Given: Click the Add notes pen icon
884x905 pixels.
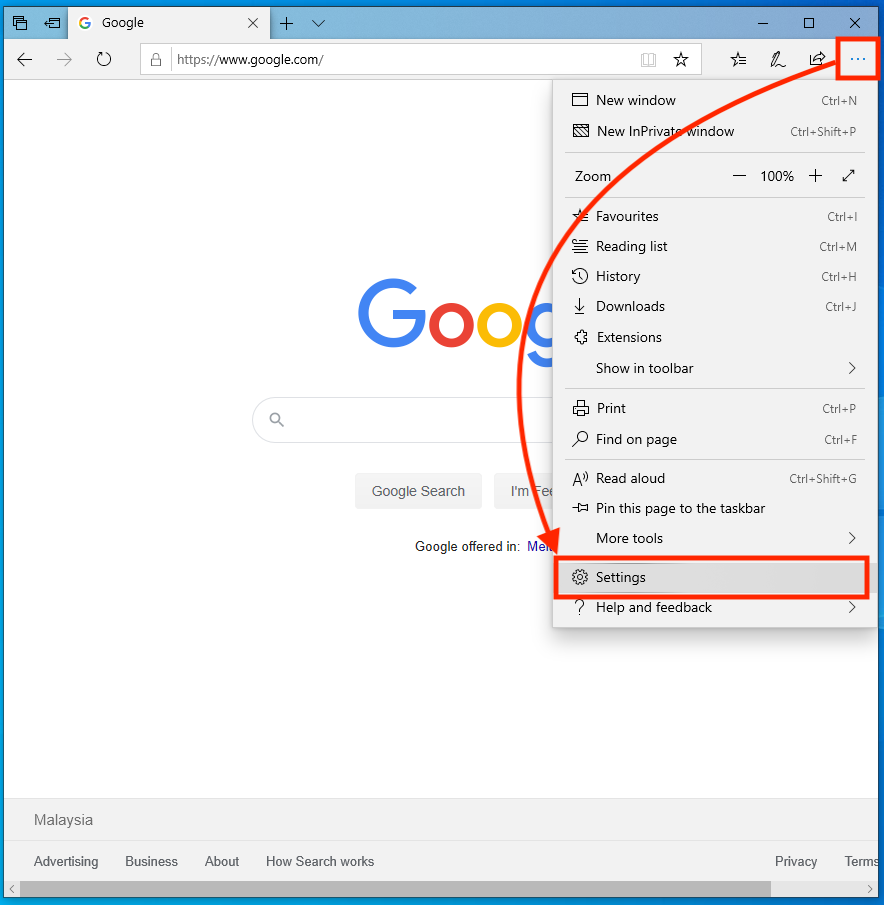Looking at the screenshot, I should 777,60.
